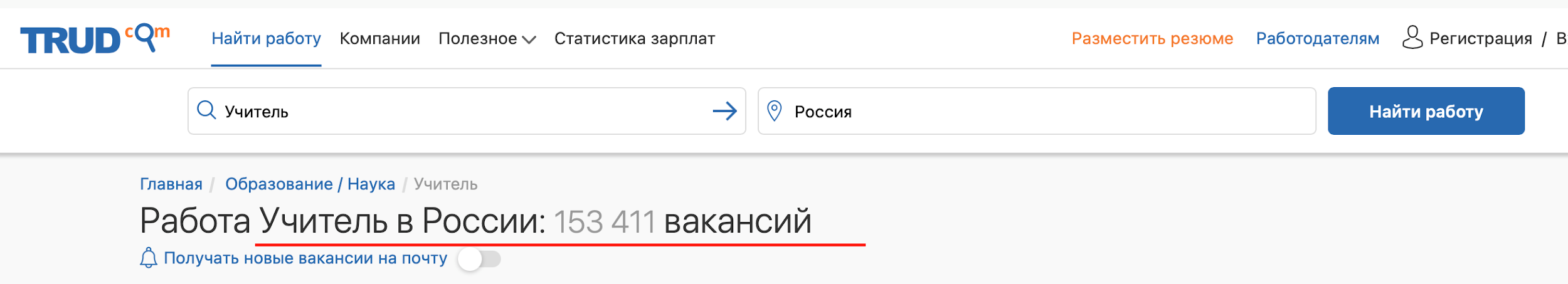The image size is (1568, 284).
Task: Click the location pin icon
Action: (775, 111)
